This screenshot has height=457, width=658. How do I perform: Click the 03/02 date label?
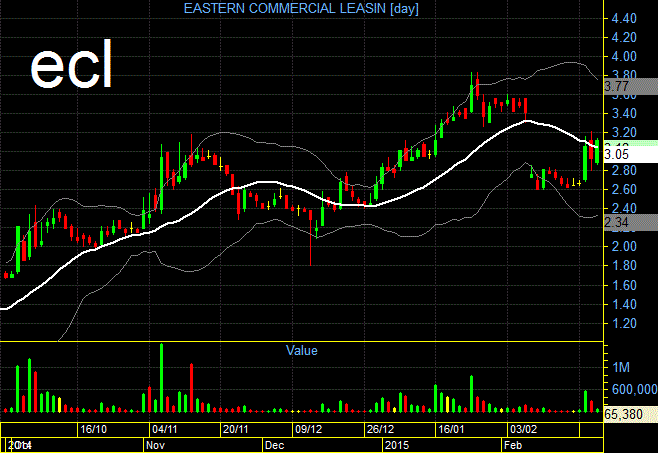coord(523,430)
